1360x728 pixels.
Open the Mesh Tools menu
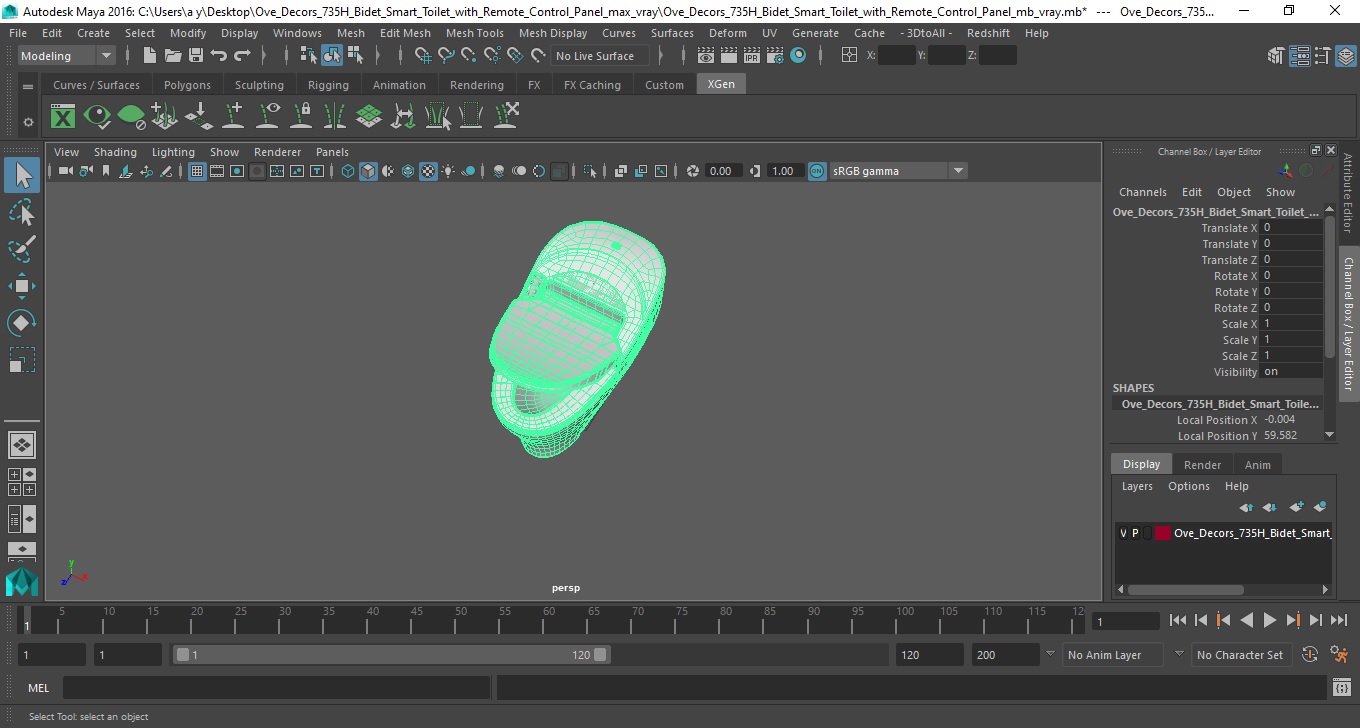pyautogui.click(x=474, y=33)
